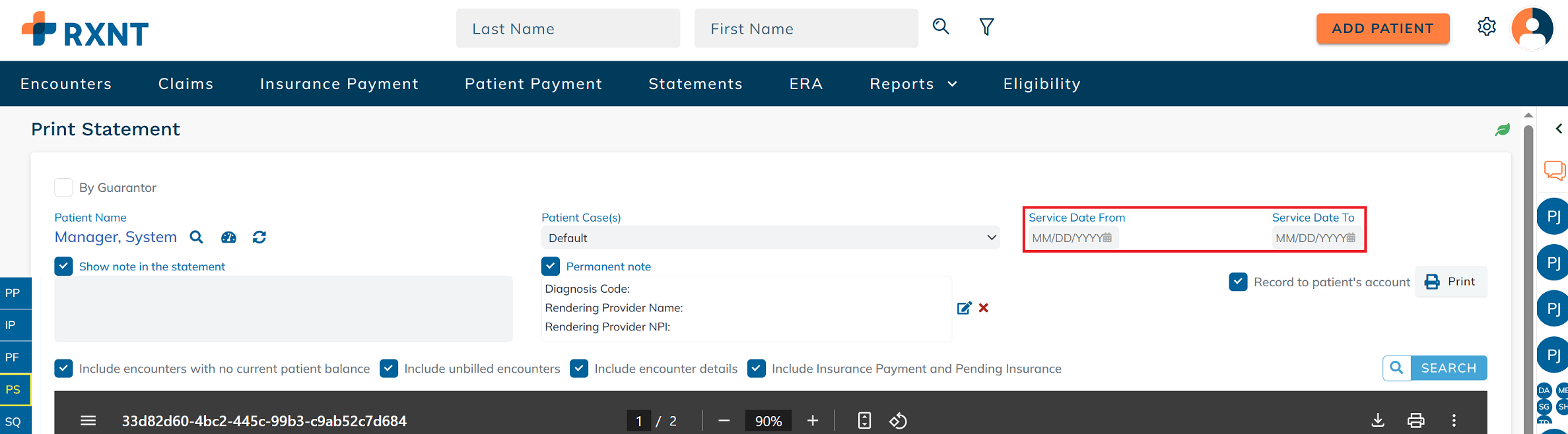Click the patient search magnifier icon in header

941,27
